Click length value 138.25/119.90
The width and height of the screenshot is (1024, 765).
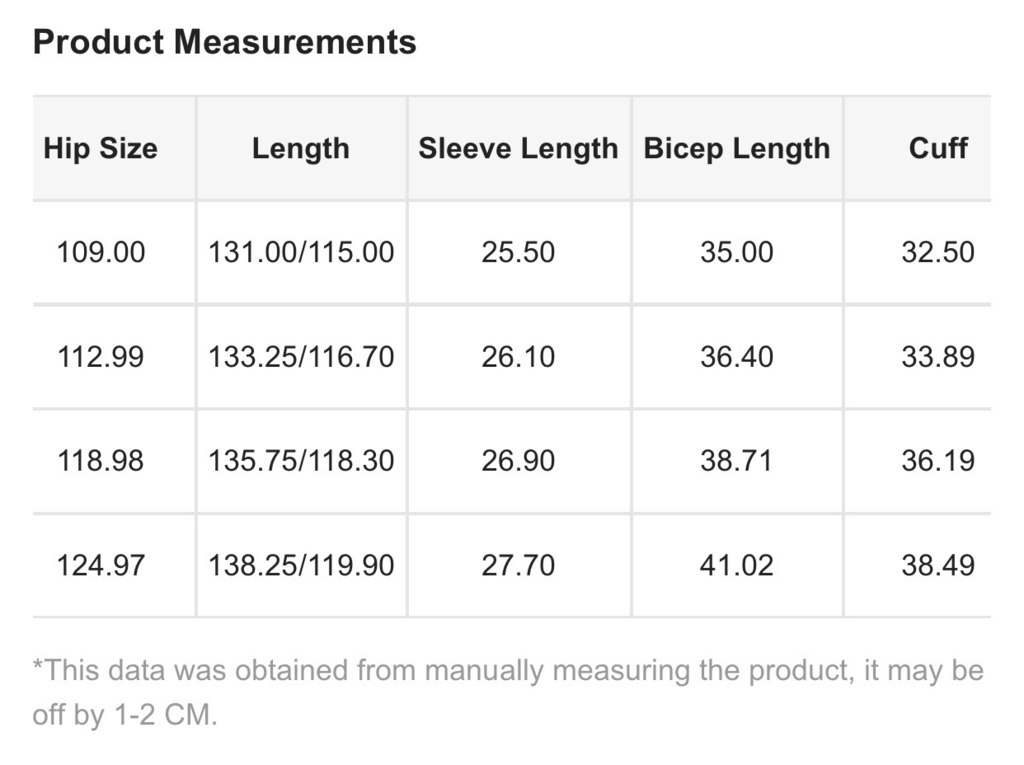[x=301, y=565]
